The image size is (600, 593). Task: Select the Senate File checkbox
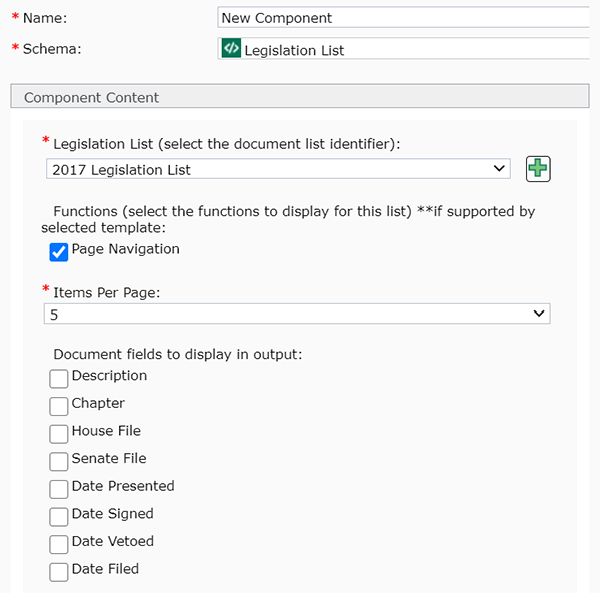click(x=59, y=461)
